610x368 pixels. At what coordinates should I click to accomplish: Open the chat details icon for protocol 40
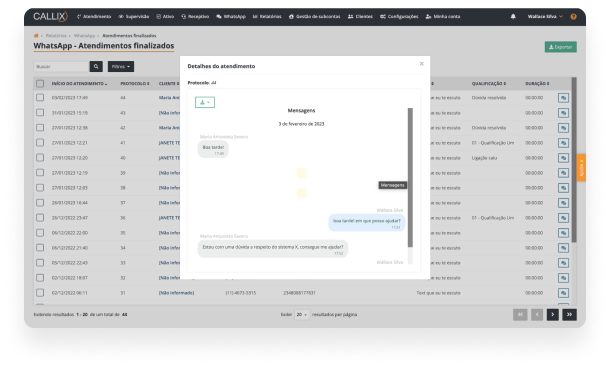click(563, 158)
